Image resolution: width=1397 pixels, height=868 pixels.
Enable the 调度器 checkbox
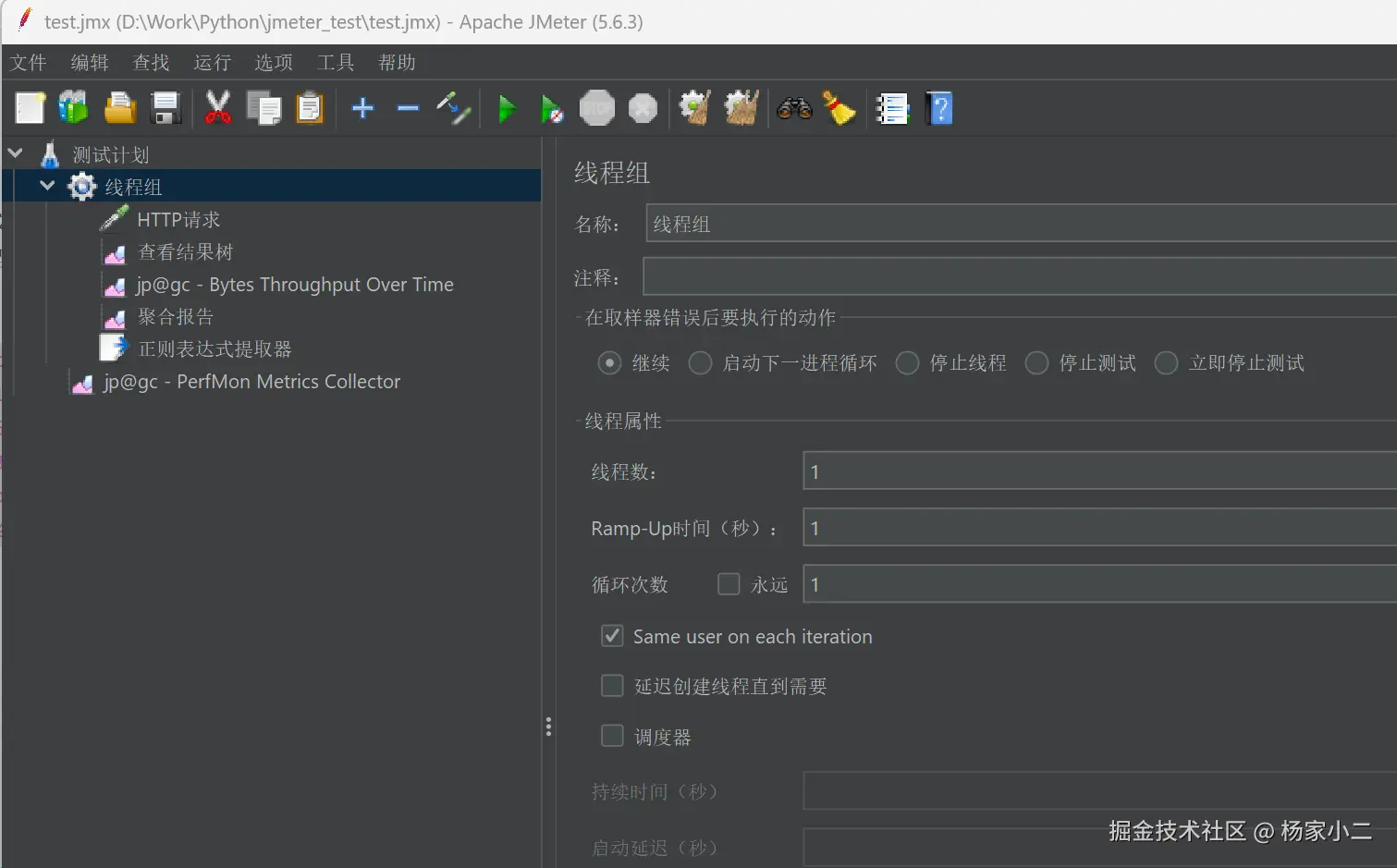click(612, 736)
